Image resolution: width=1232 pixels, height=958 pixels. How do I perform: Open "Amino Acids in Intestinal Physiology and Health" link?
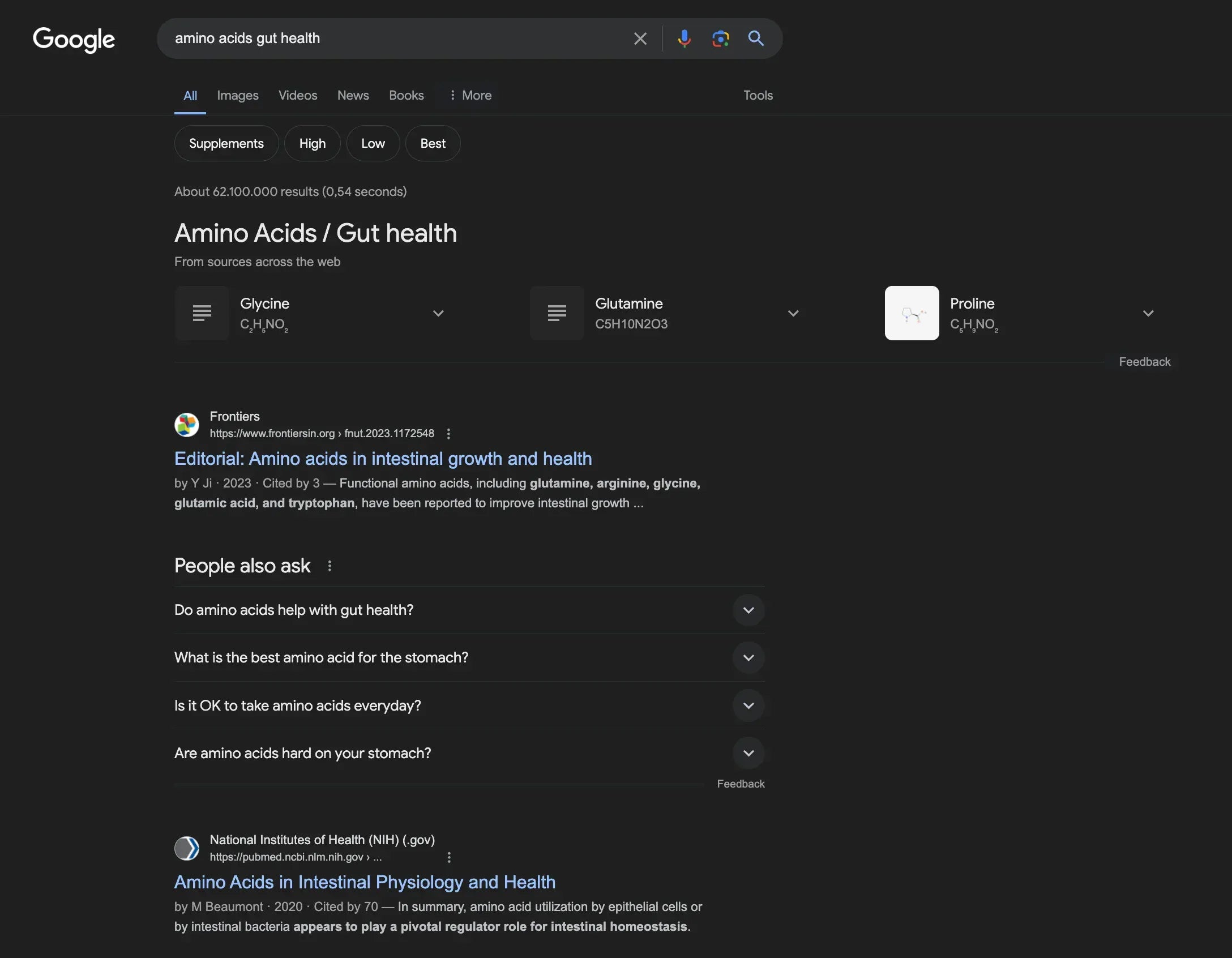[365, 882]
